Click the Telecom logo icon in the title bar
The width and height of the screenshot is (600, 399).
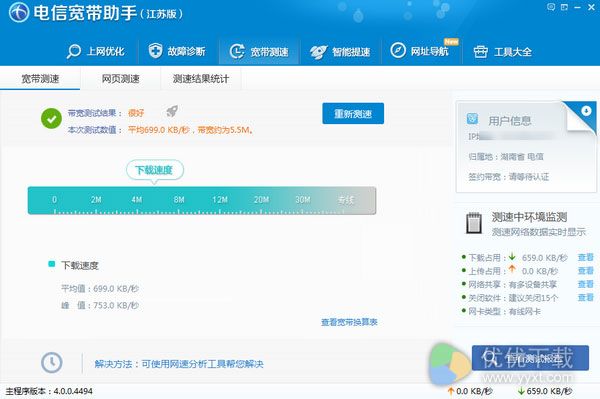pyautogui.click(x=19, y=12)
